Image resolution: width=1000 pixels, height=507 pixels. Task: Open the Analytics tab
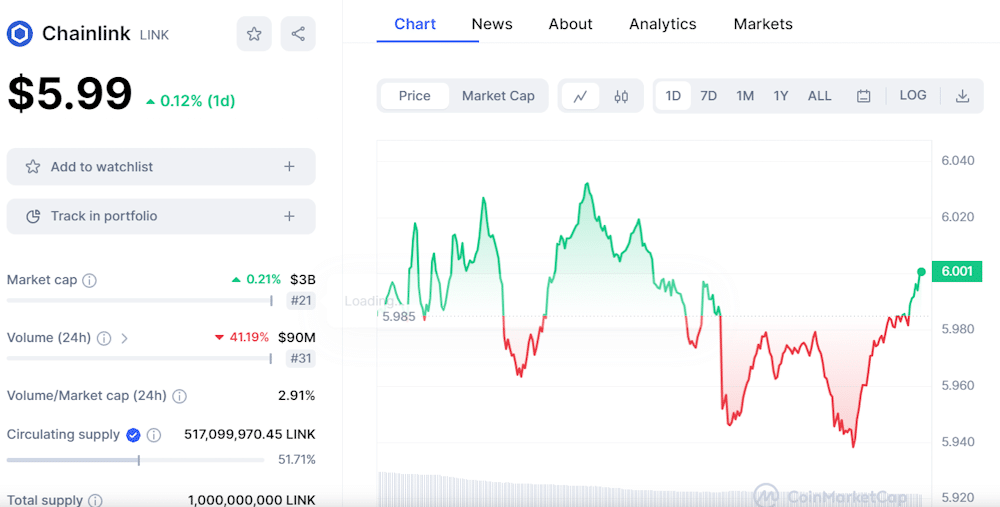663,24
